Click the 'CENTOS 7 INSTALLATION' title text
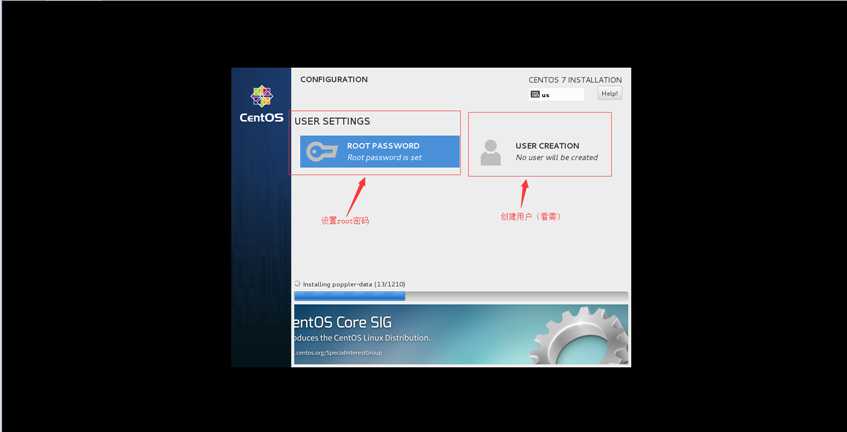 click(x=575, y=80)
